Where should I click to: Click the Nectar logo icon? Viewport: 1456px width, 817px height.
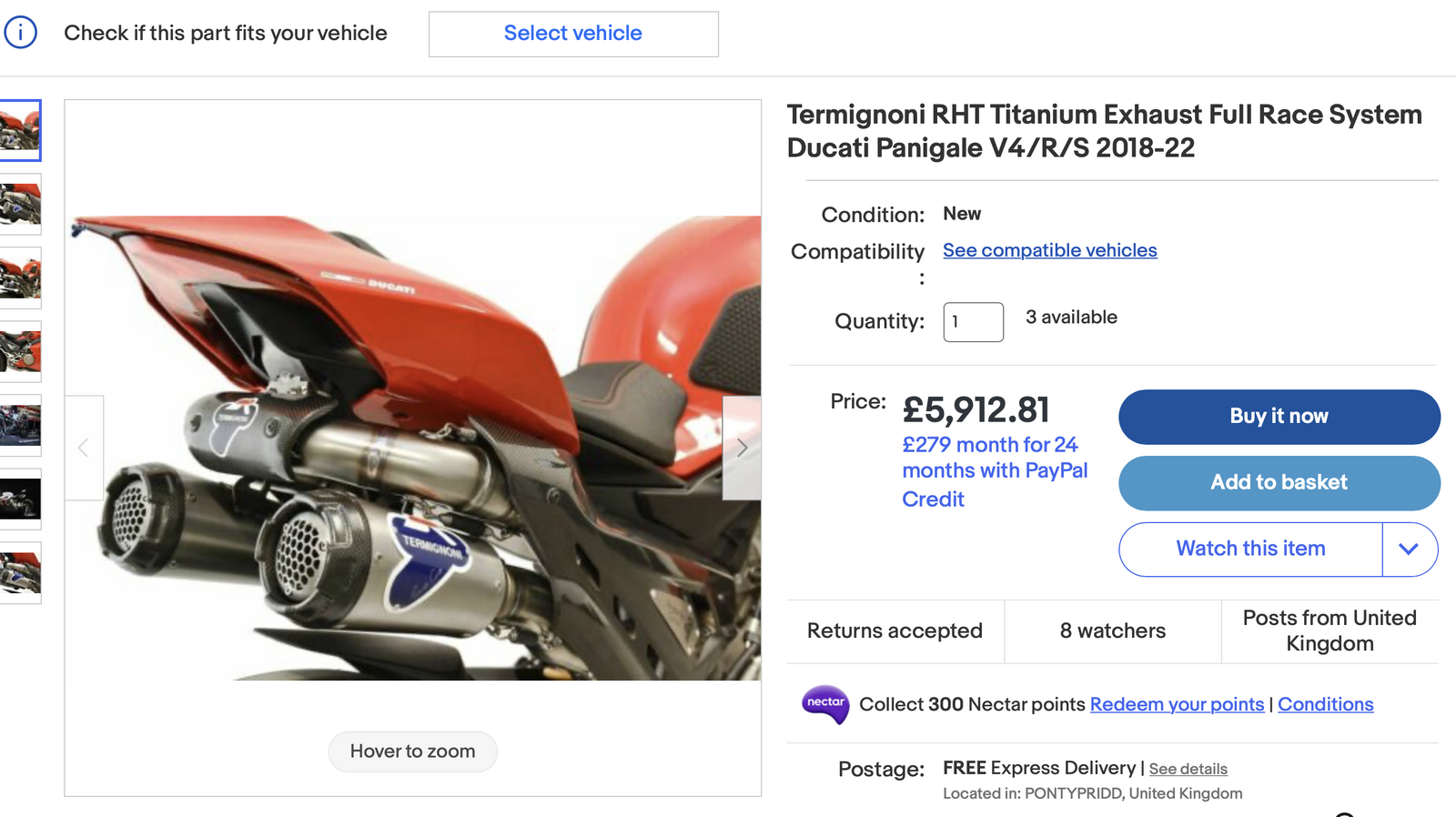point(825,704)
